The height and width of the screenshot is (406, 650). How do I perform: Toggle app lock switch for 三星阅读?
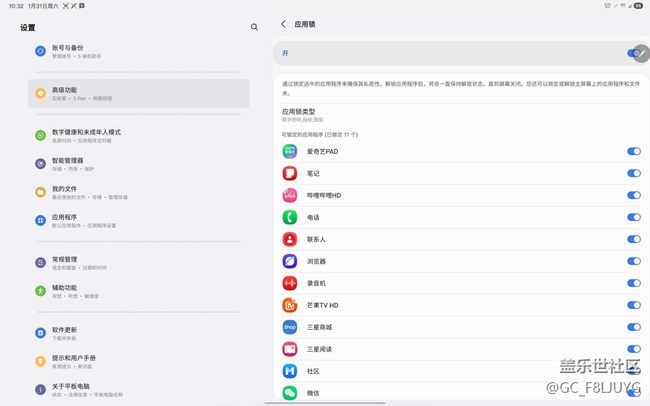(x=633, y=349)
